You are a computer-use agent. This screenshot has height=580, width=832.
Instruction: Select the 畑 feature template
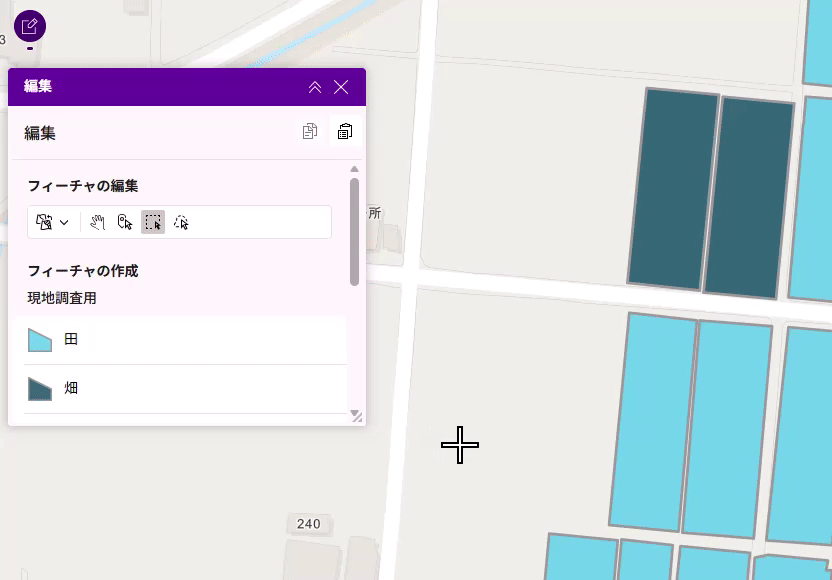tap(180, 388)
